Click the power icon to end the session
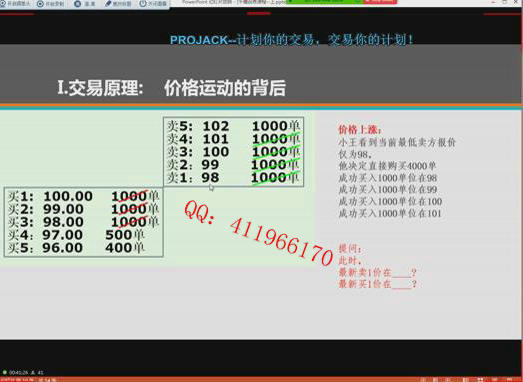This screenshot has width=523, height=382. 143,4
